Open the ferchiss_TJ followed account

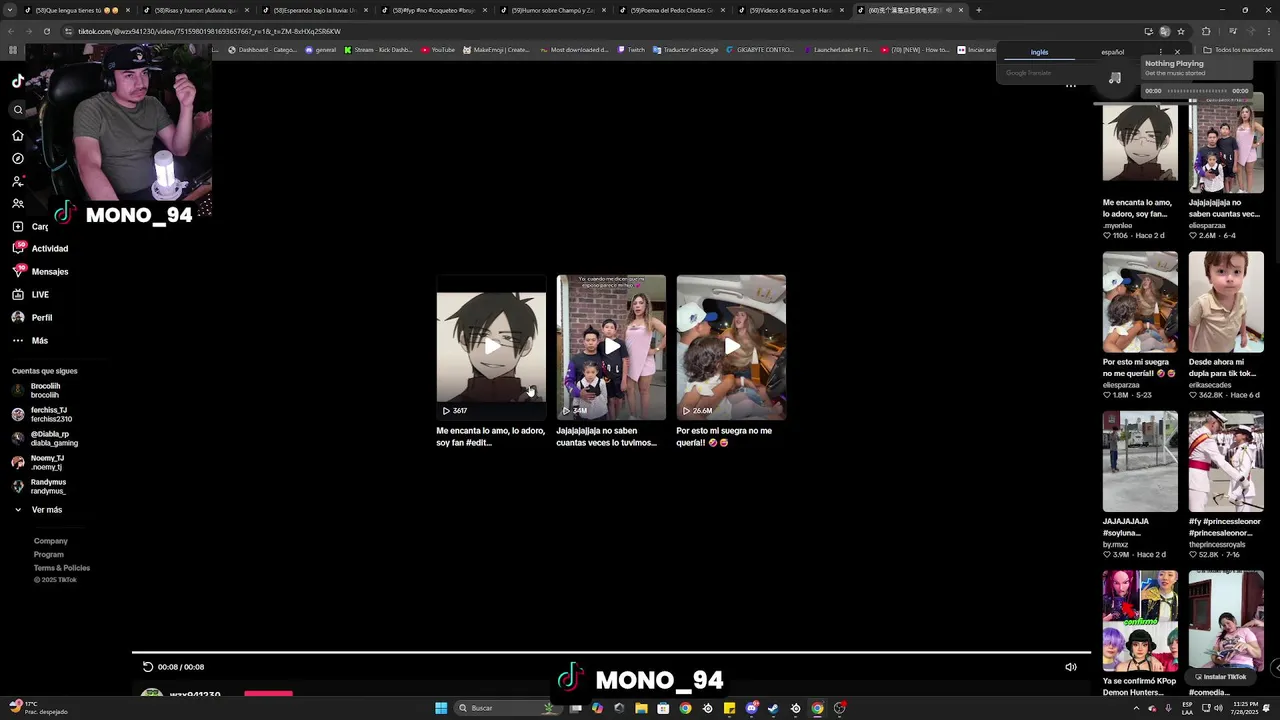pos(42,414)
